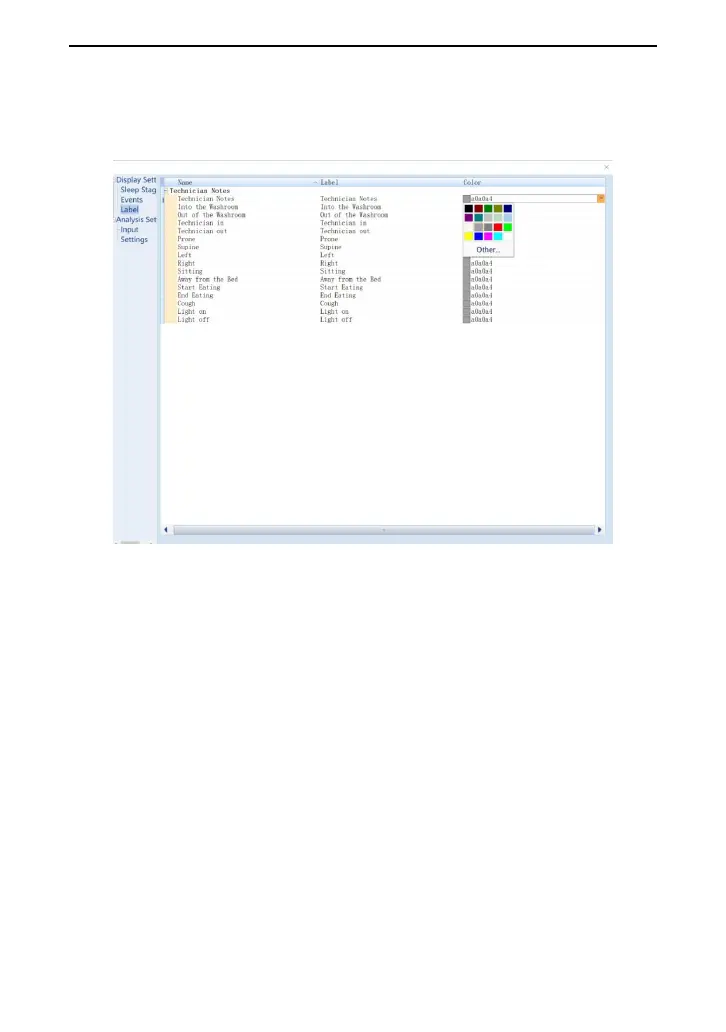Click the gray color swatch for Start Eating

(467, 288)
